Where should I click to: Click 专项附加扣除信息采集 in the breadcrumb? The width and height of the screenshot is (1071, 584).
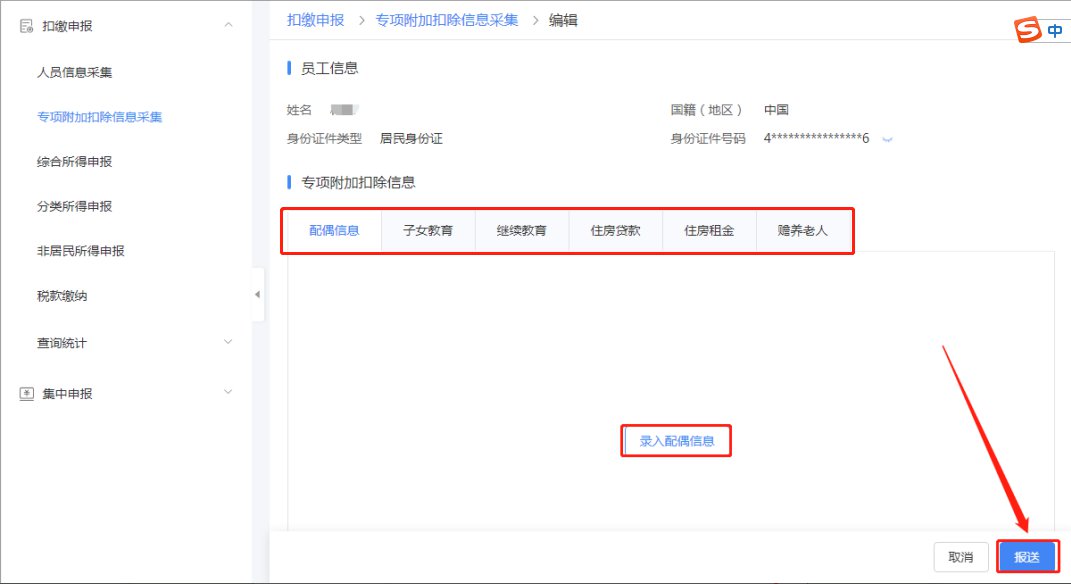446,19
